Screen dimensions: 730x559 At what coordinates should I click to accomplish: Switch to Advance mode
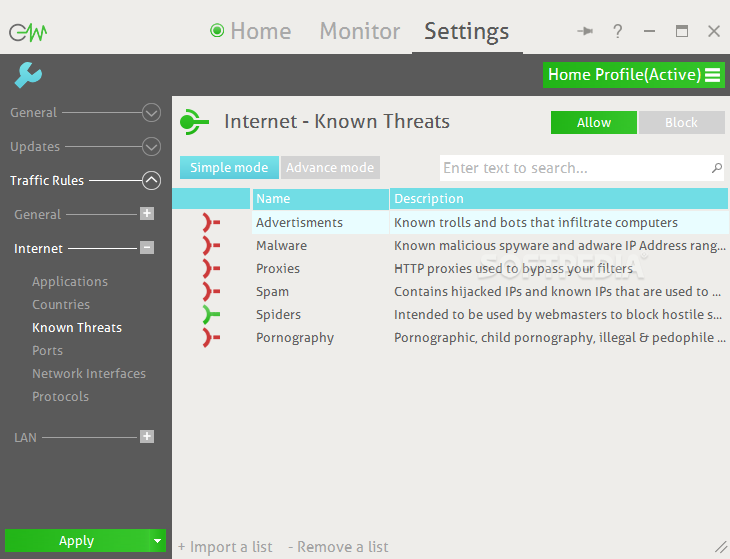click(x=330, y=168)
